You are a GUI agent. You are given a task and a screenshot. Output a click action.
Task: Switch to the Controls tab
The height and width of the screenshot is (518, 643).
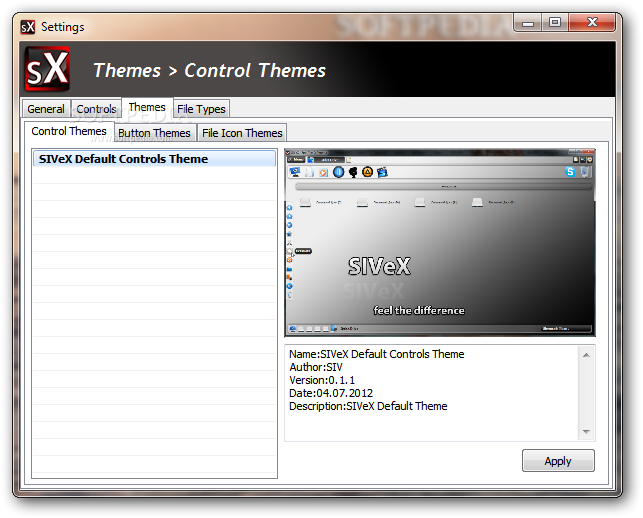click(x=96, y=109)
